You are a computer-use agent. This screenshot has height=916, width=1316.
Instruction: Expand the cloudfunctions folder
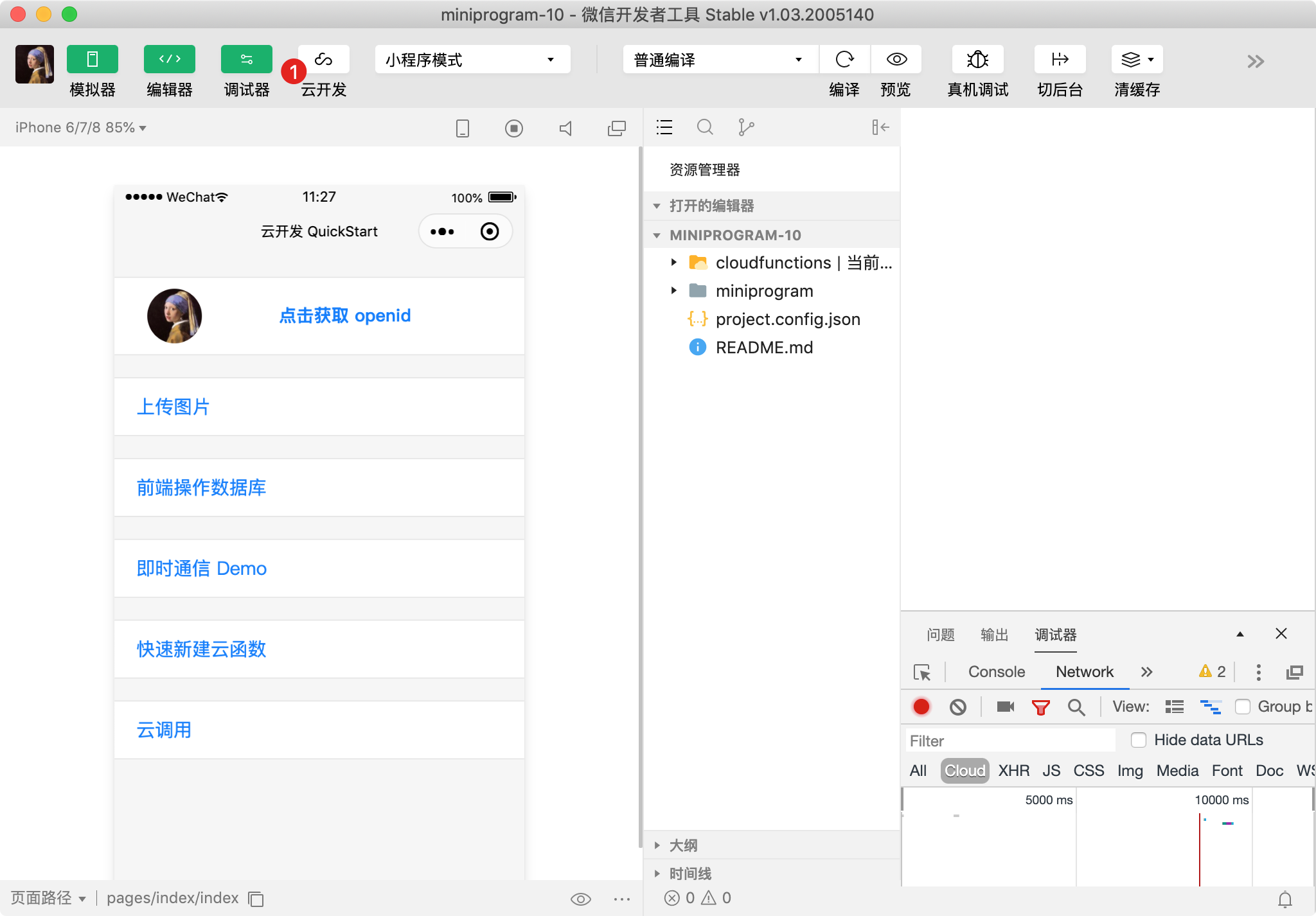coord(673,262)
